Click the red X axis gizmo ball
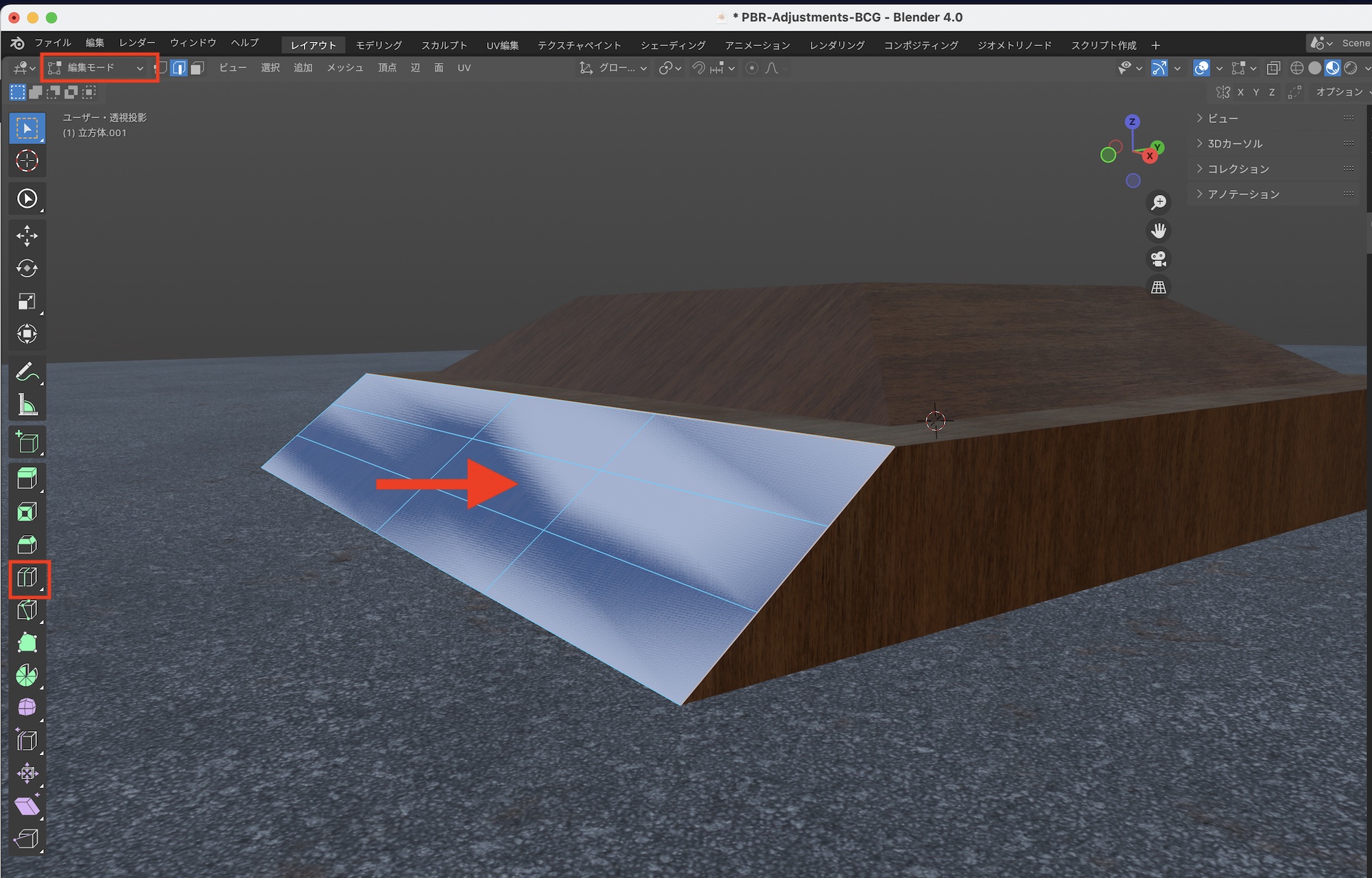1372x878 pixels. click(x=1150, y=156)
